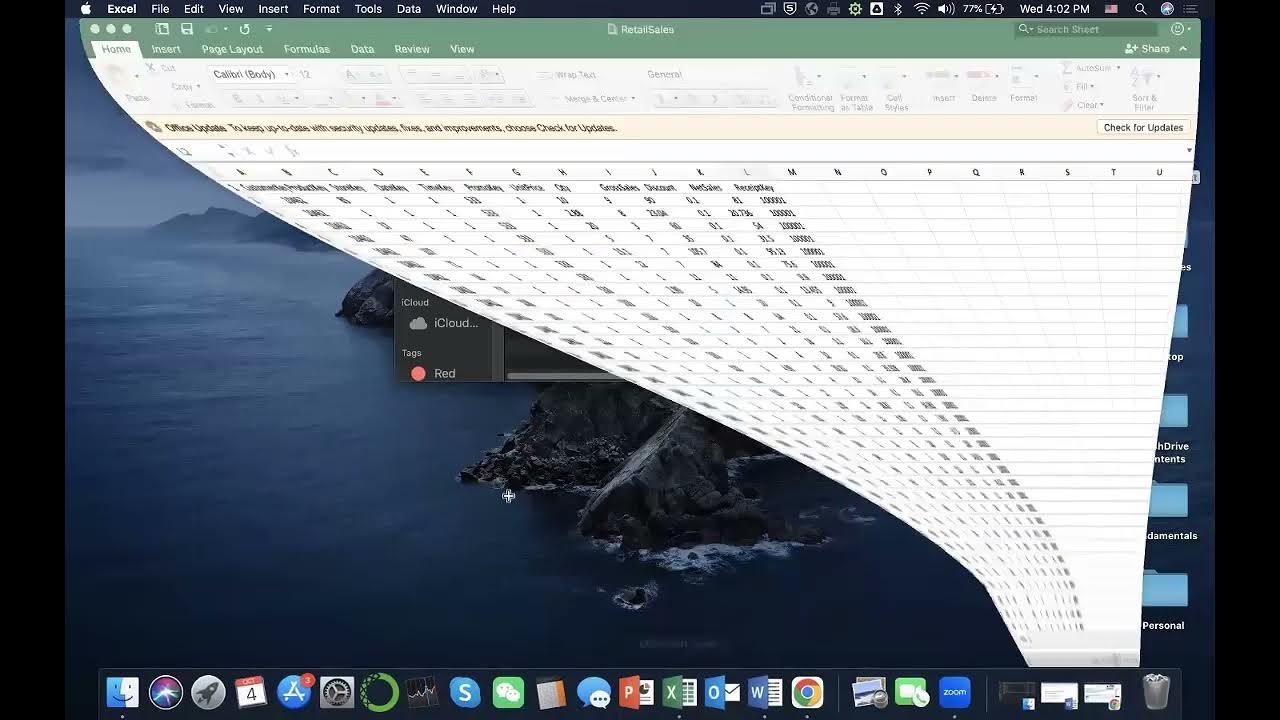Open WeChat in the dock

pos(508,692)
